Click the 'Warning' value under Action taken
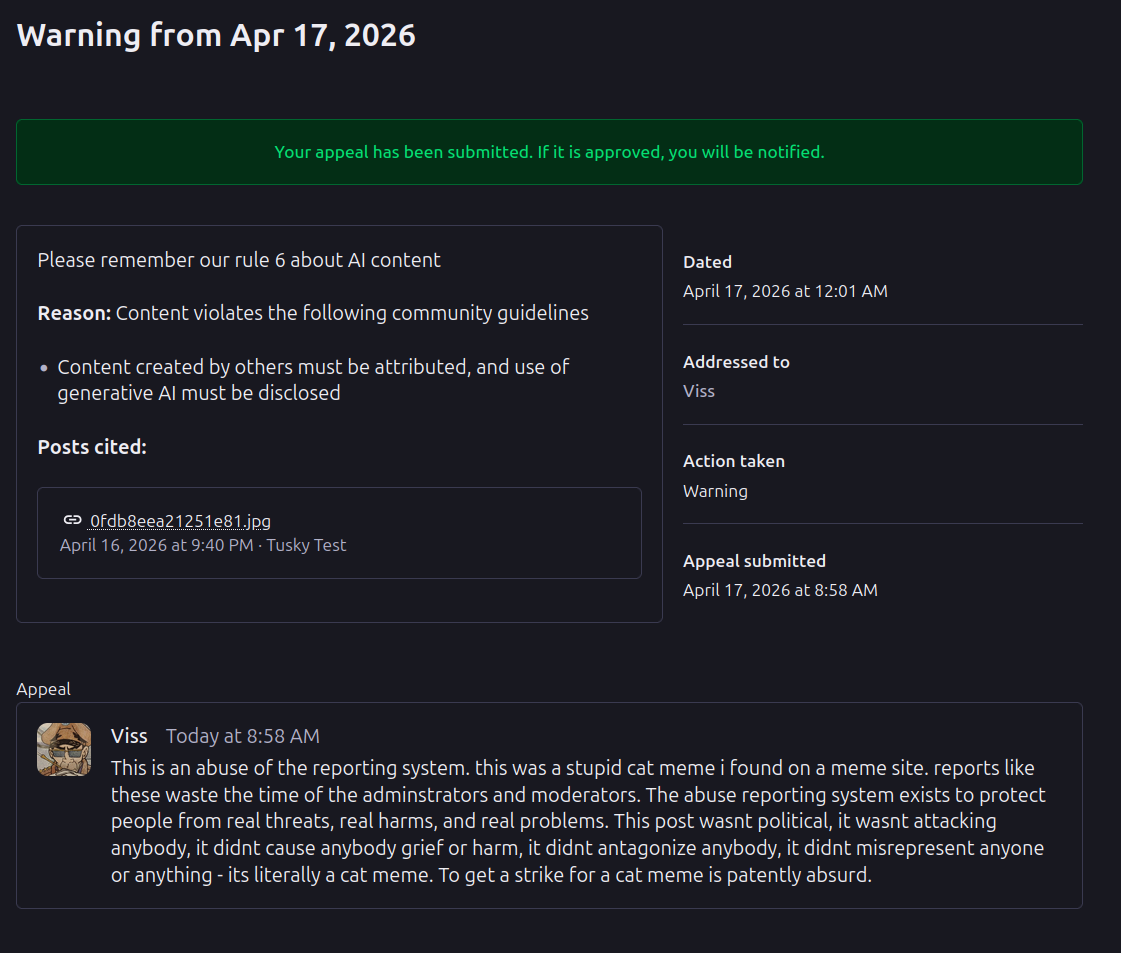 715,492
